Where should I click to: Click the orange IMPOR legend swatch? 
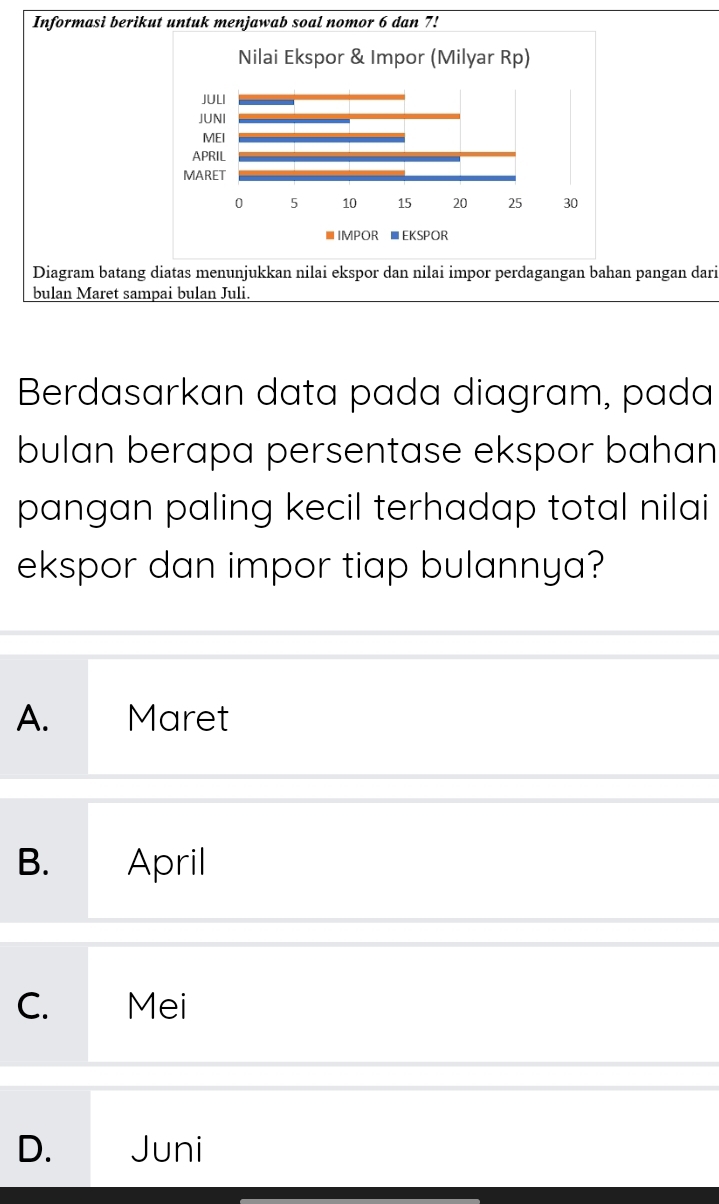pyautogui.click(x=329, y=236)
